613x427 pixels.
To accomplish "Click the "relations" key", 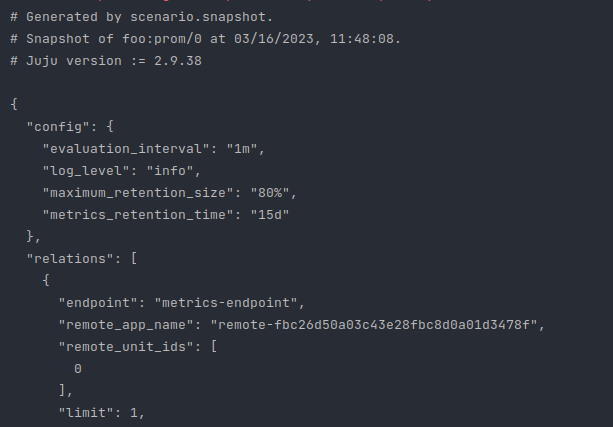I will point(70,259).
